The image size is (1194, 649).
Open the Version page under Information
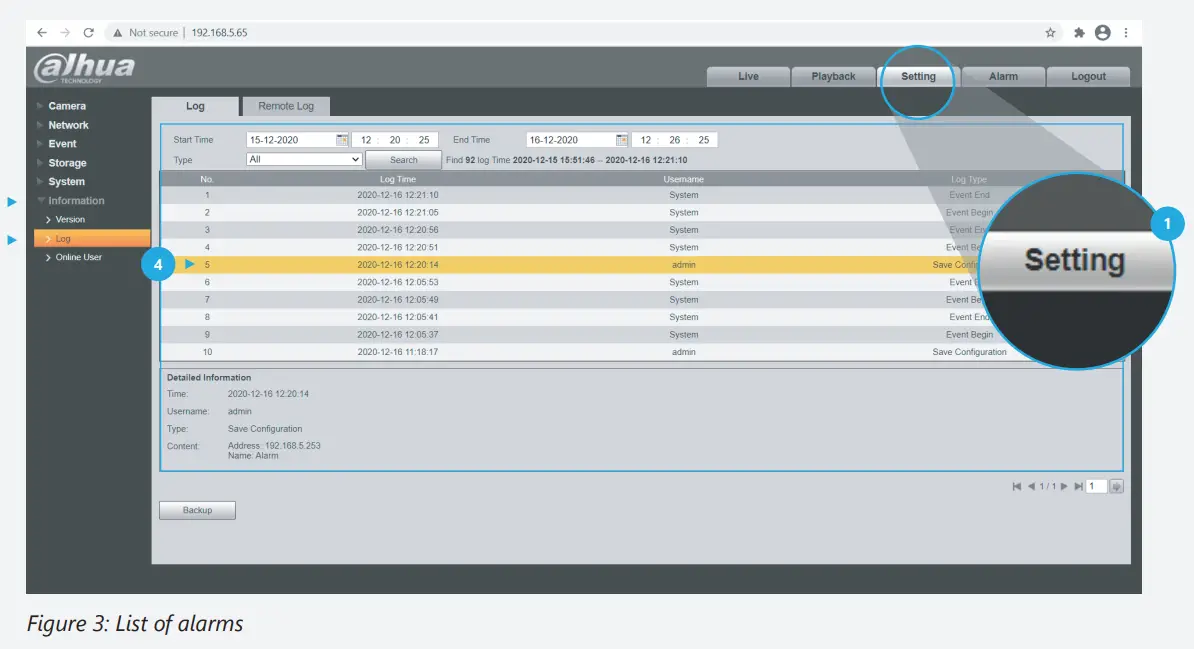pos(69,219)
